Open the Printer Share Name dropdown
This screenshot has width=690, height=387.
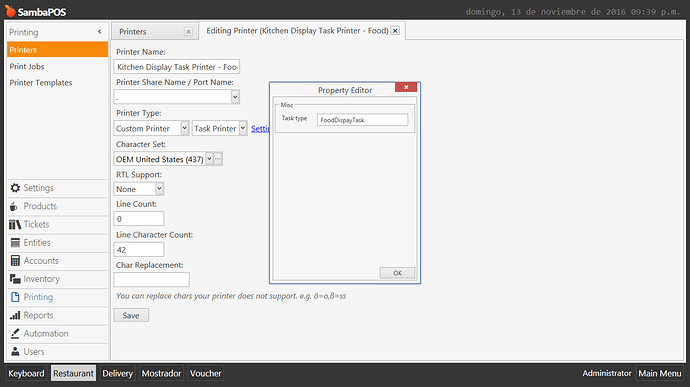[235, 97]
